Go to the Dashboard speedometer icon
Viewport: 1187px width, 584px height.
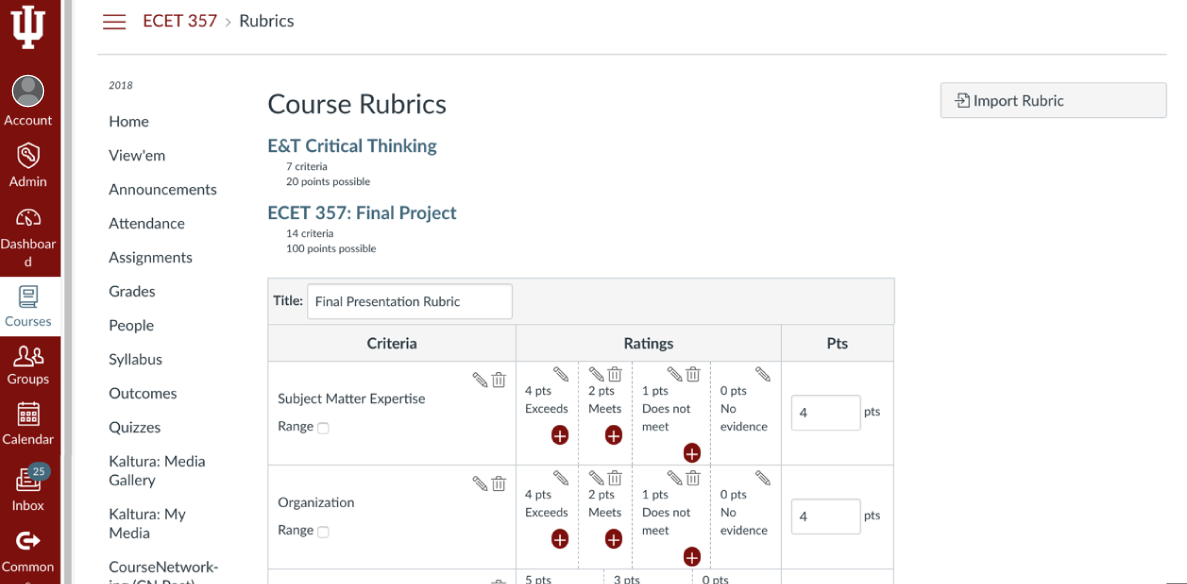pyautogui.click(x=28, y=218)
